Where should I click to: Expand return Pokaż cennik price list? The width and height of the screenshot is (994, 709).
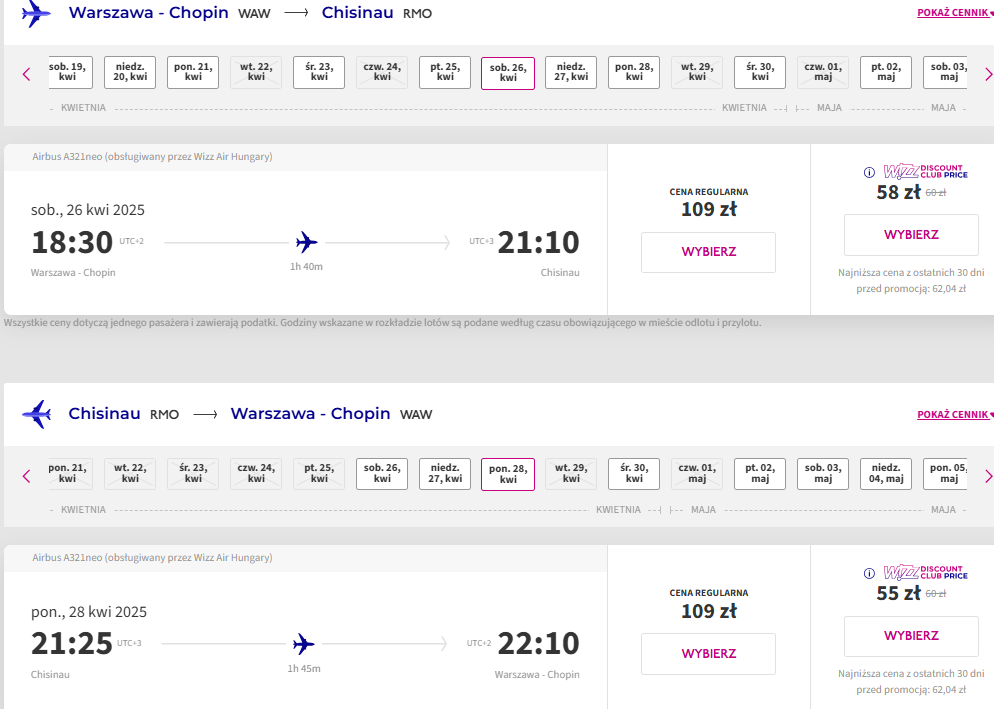[955, 415]
